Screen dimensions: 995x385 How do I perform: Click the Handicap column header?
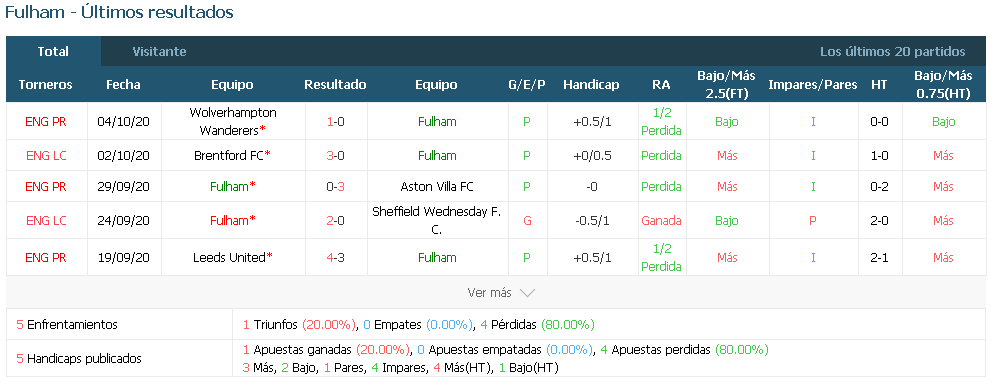(x=591, y=84)
